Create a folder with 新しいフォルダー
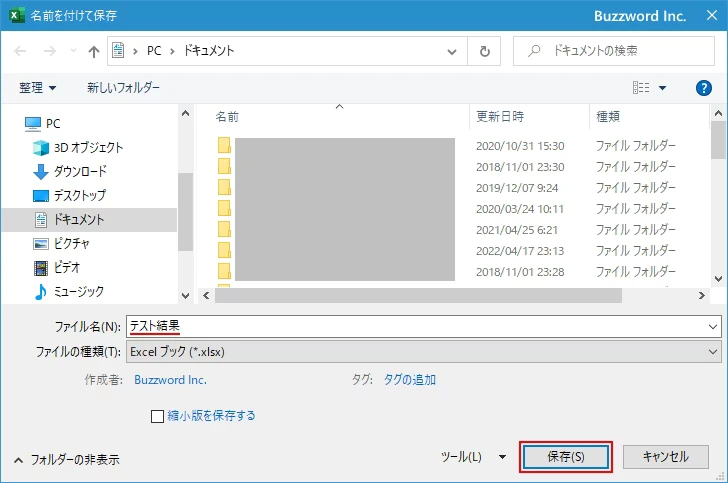The height and width of the screenshot is (483, 728). pos(123,87)
